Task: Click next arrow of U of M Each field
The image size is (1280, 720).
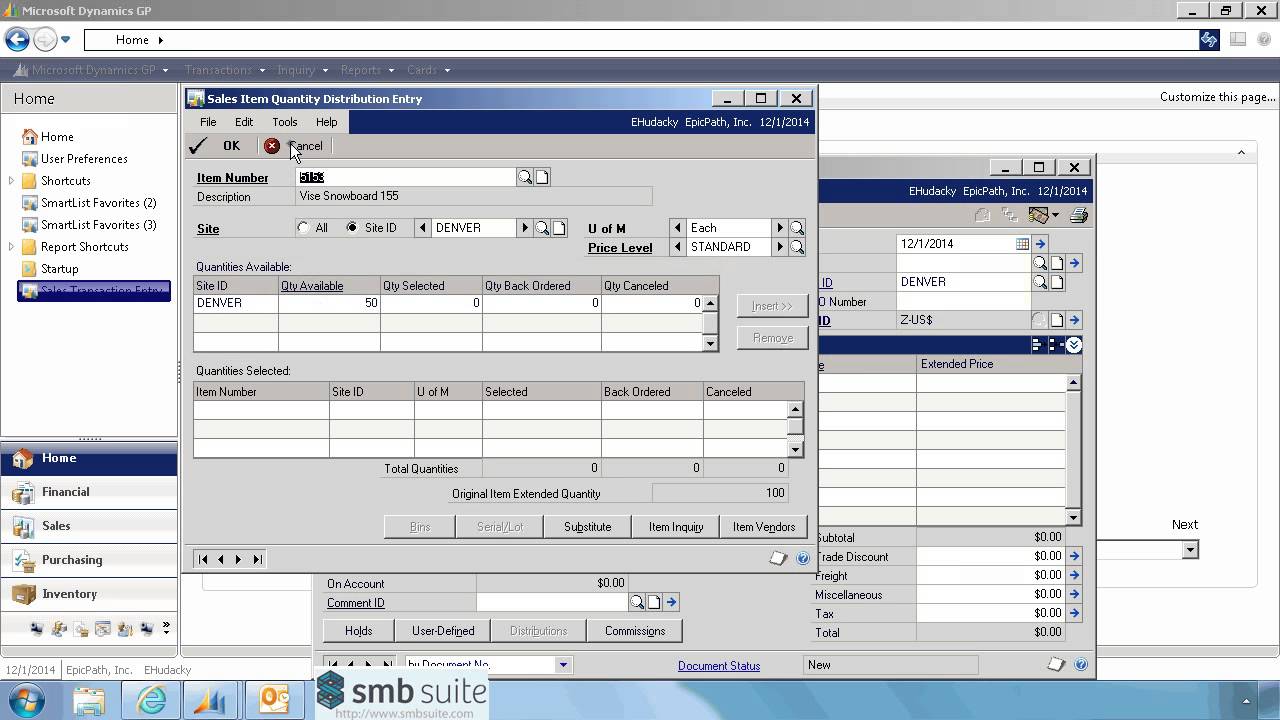Action: point(780,228)
